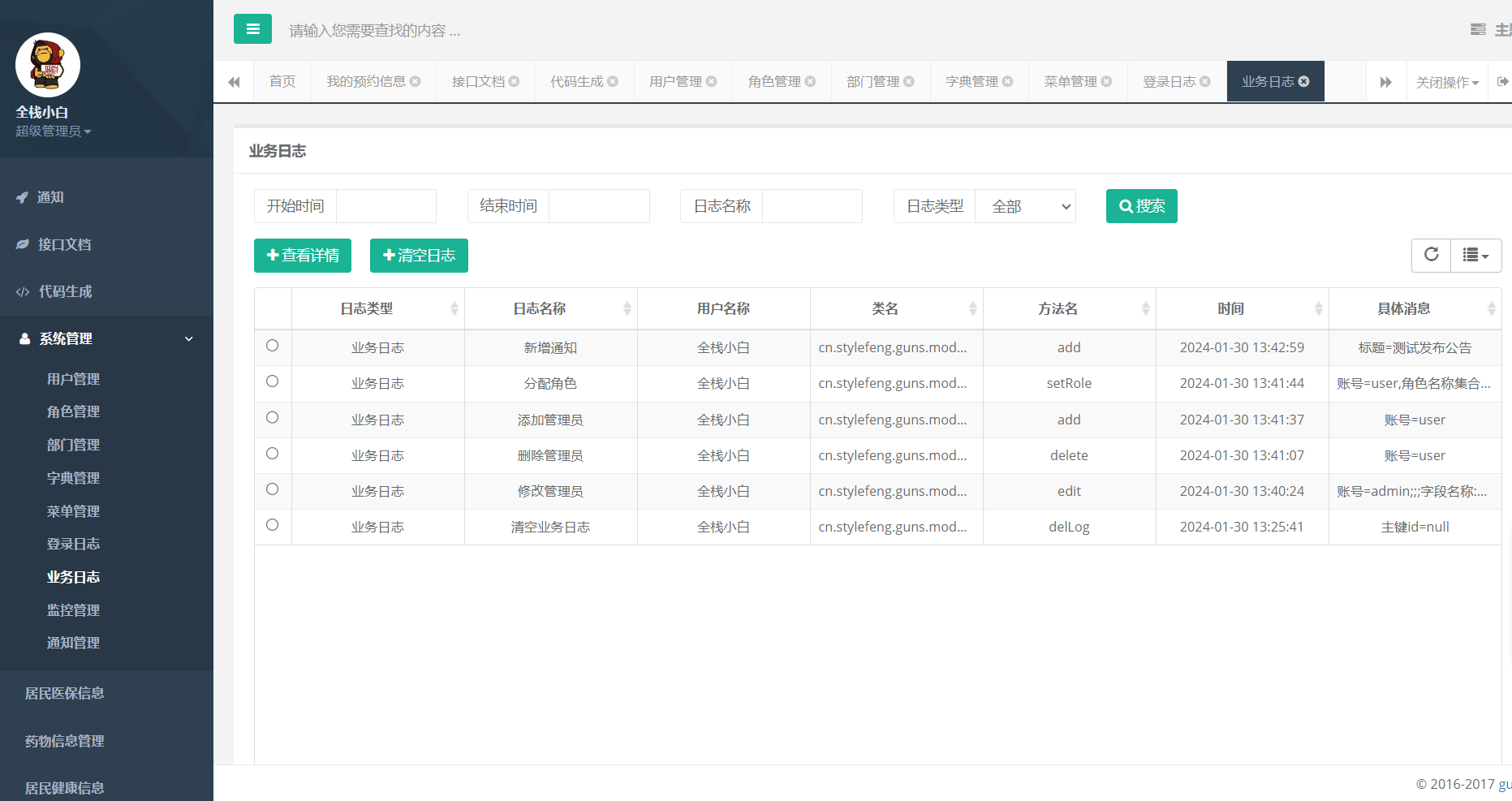This screenshot has height=801, width=1512.
Task: Select the 新增通知 log row radio
Action: coord(273,346)
